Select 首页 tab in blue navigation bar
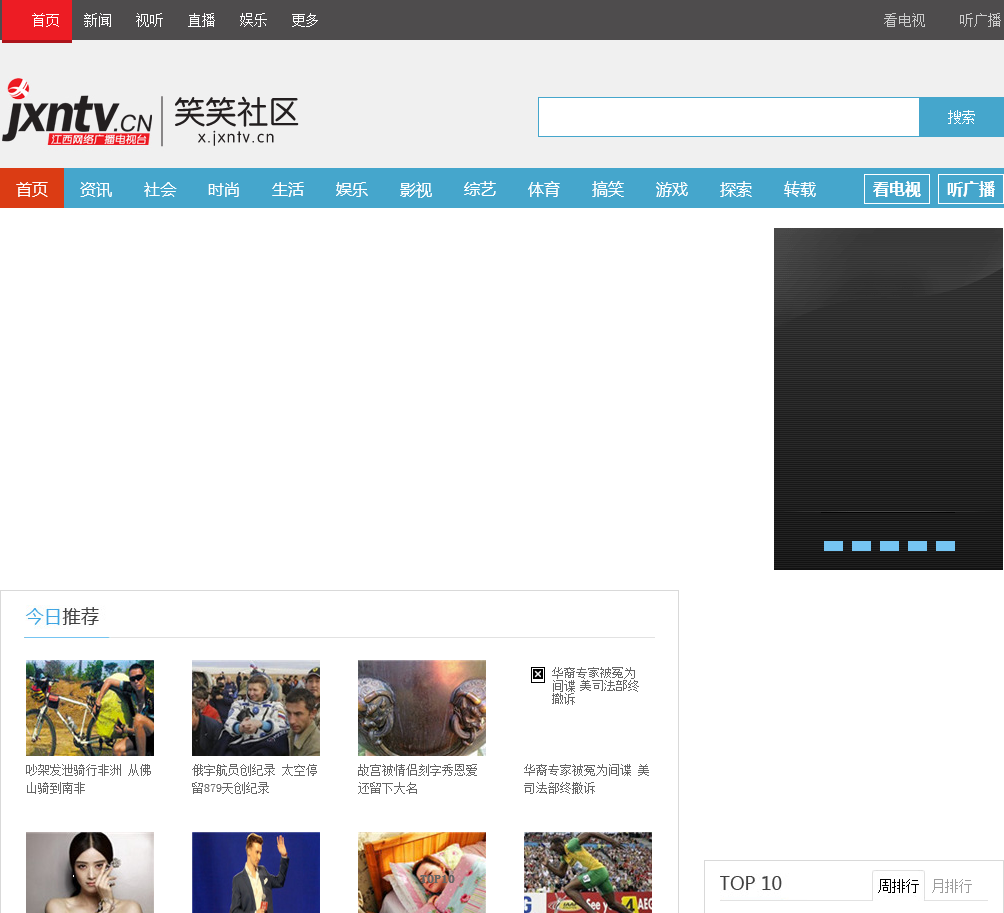 [x=32, y=189]
